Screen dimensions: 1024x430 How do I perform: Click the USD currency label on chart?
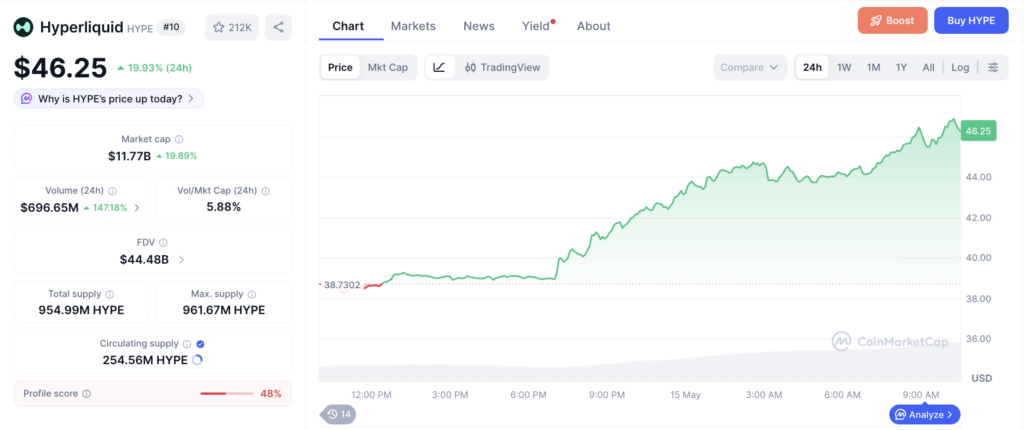tap(982, 378)
